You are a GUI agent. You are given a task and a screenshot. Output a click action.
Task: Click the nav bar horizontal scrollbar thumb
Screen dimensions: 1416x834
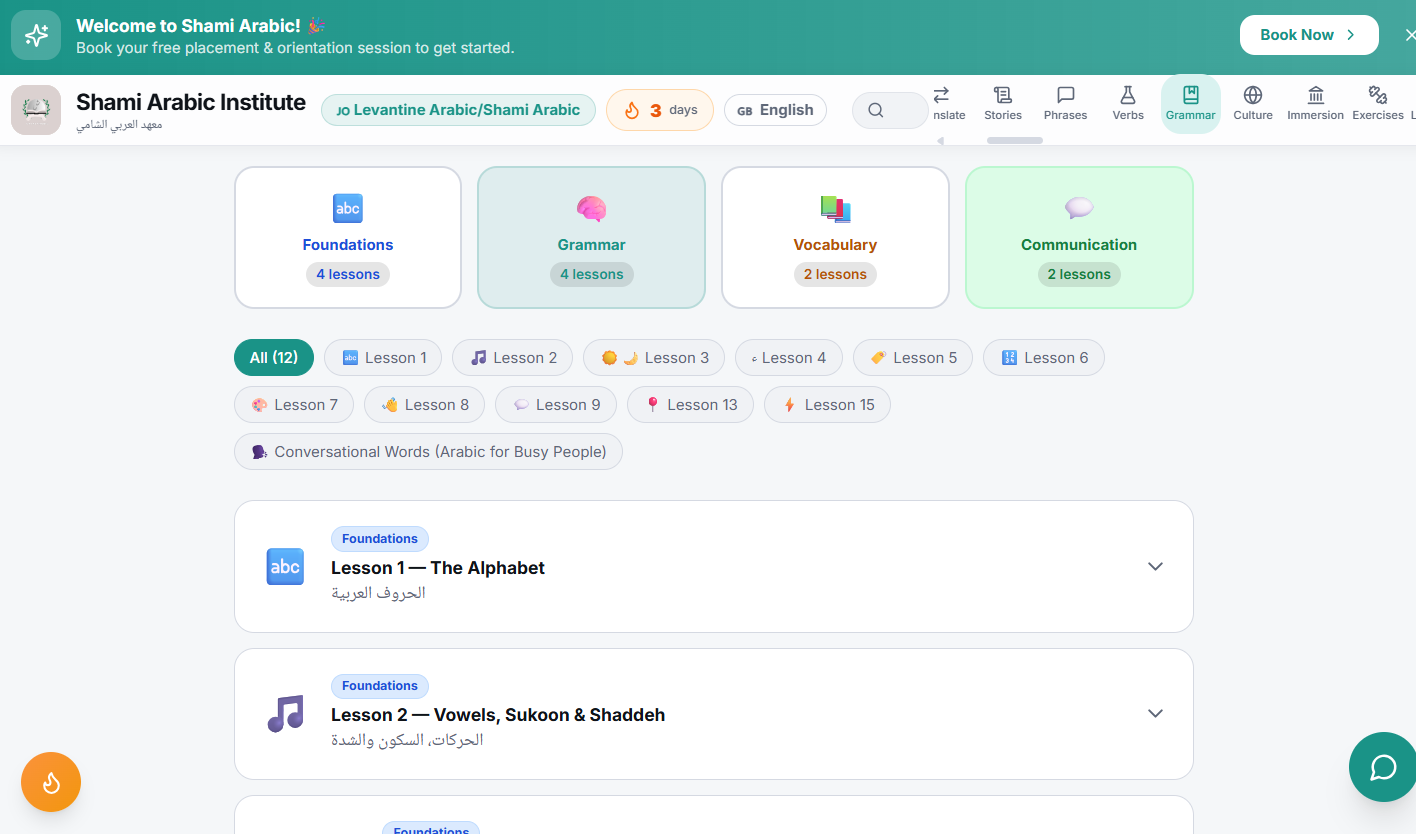pos(1015,141)
